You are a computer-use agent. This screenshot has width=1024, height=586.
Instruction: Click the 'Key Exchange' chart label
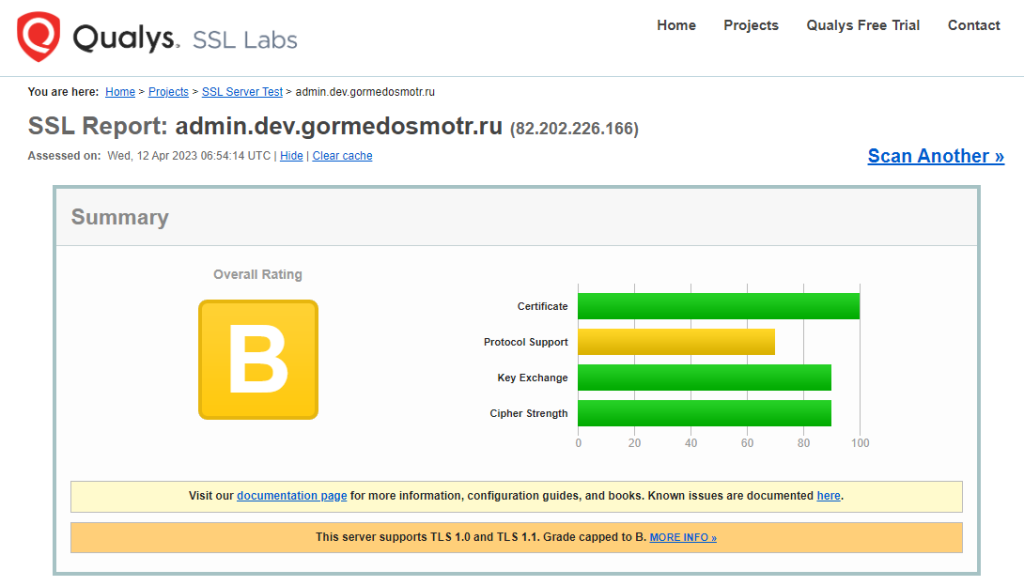point(532,378)
